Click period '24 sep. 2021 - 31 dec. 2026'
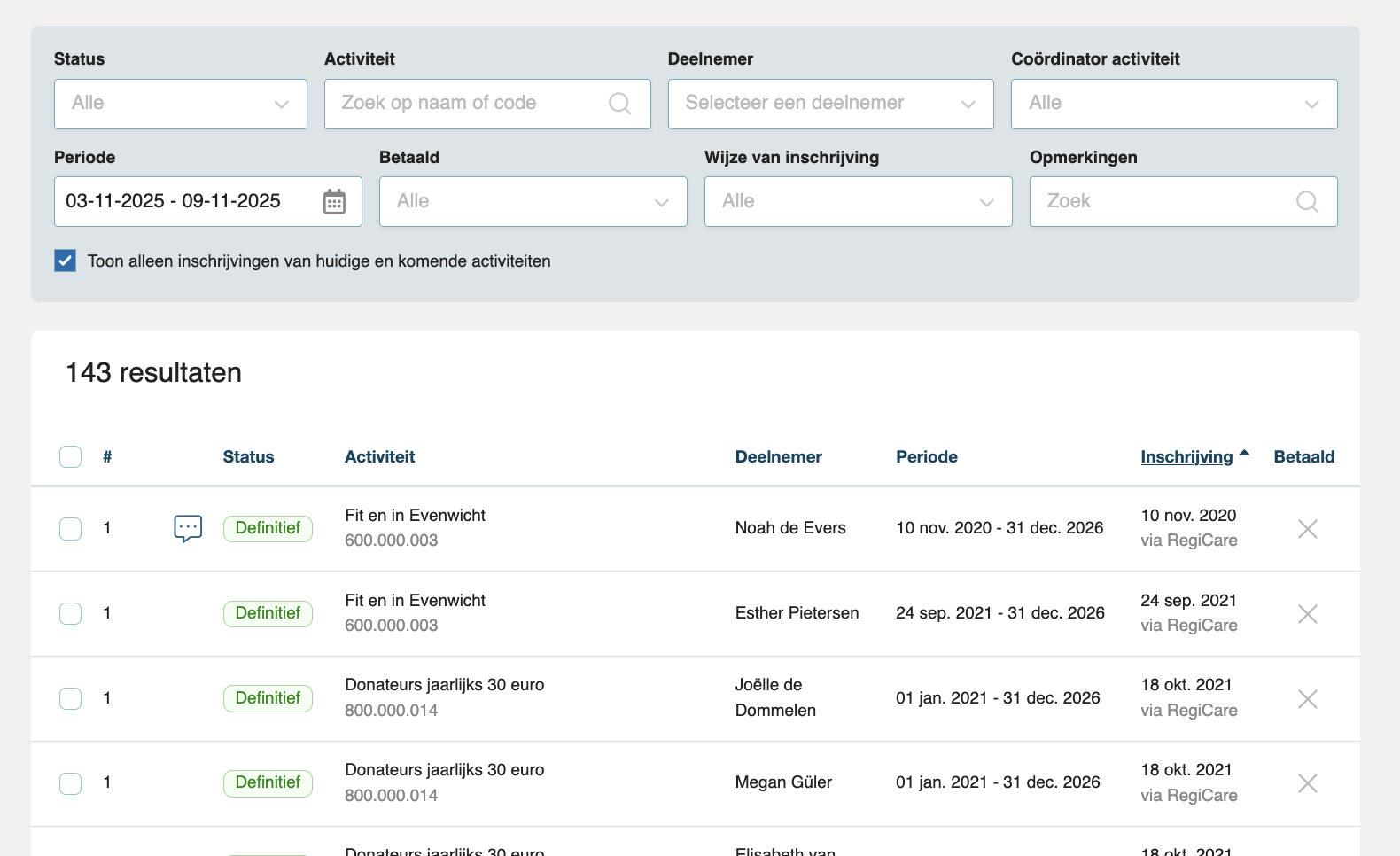1400x856 pixels. 1000,613
